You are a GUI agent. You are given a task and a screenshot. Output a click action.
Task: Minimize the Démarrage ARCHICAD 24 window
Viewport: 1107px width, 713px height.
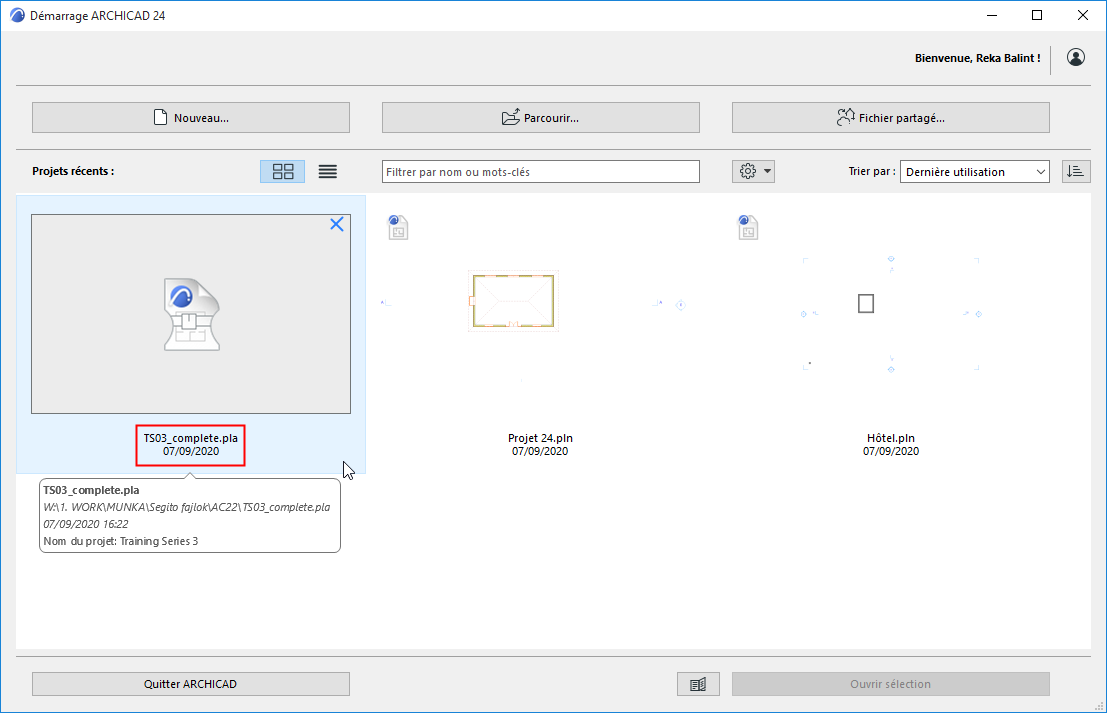(x=992, y=16)
